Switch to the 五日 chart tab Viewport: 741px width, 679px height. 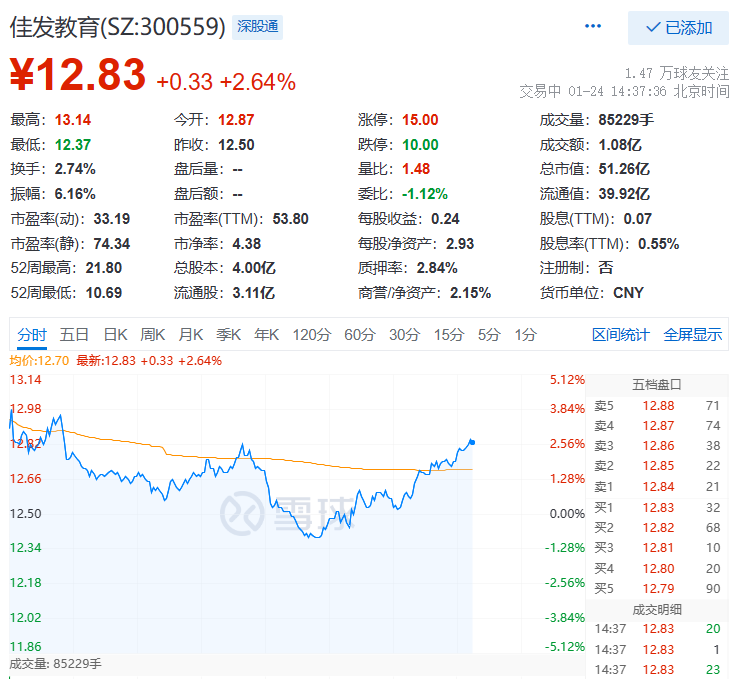click(74, 335)
